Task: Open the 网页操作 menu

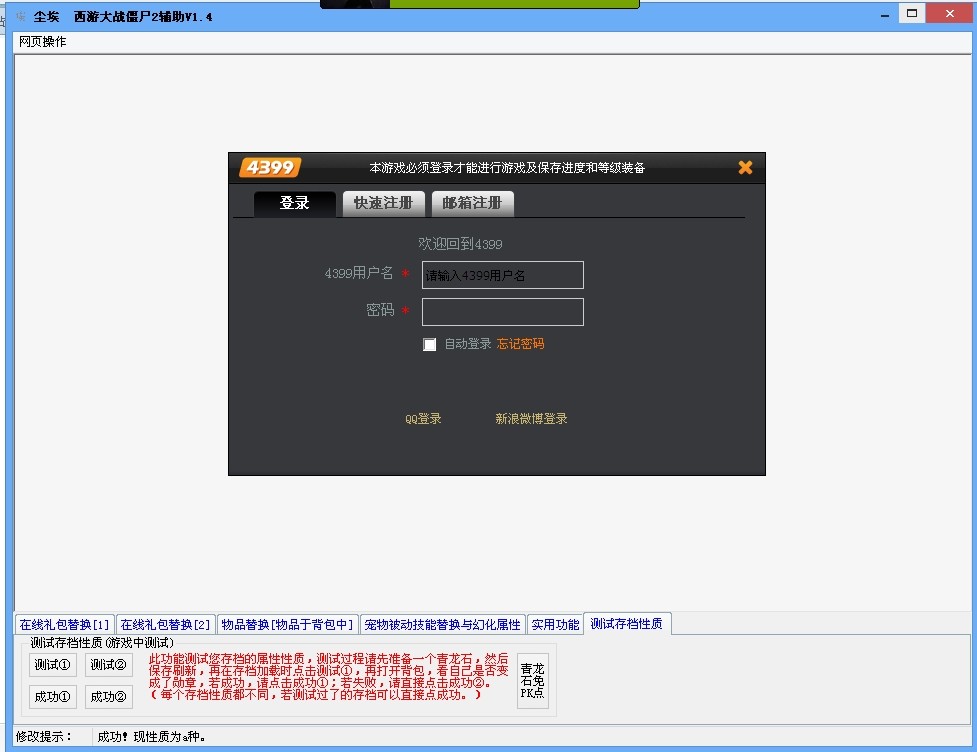Action: (42, 42)
